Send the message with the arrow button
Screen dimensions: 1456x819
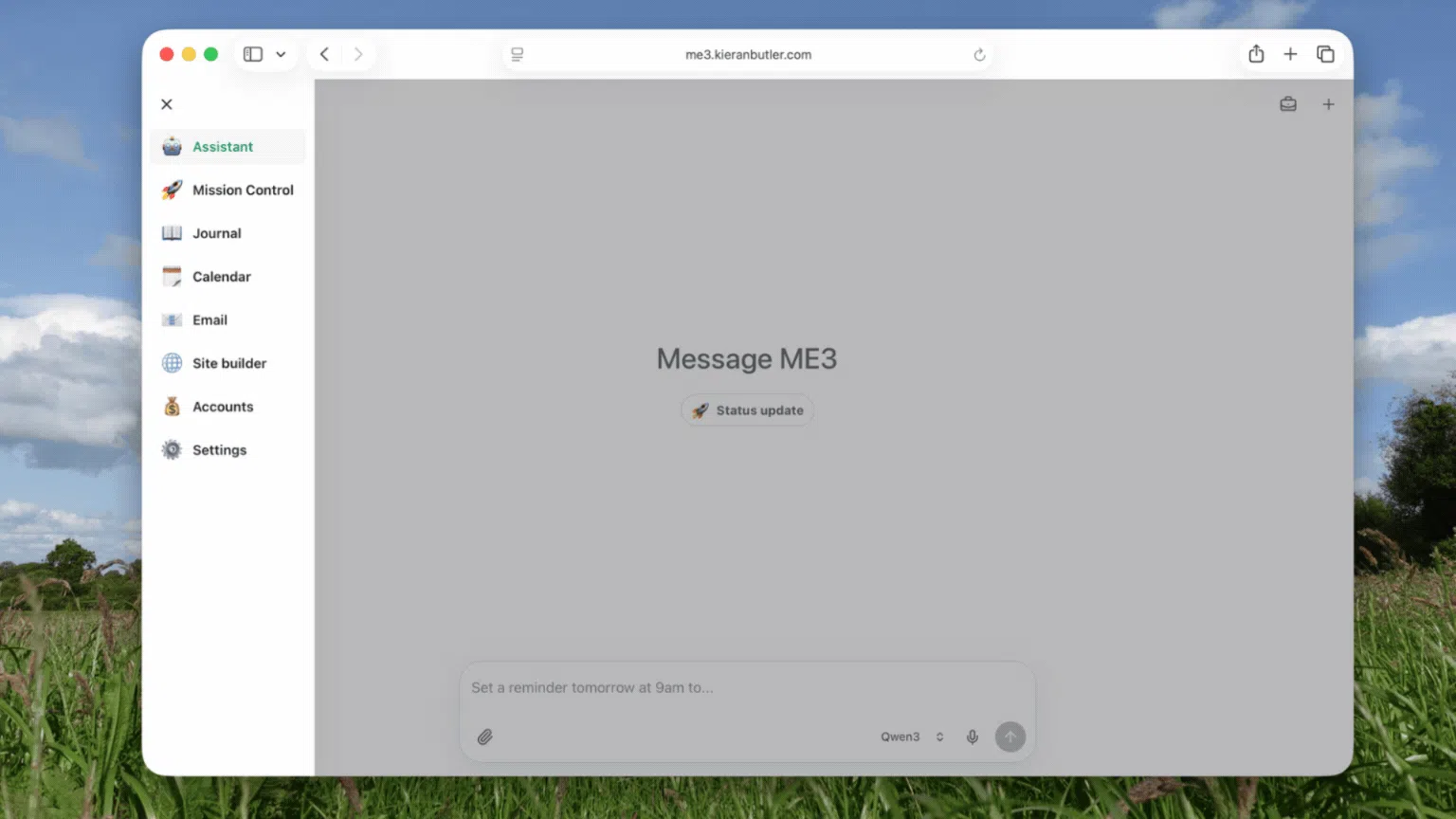click(1010, 737)
